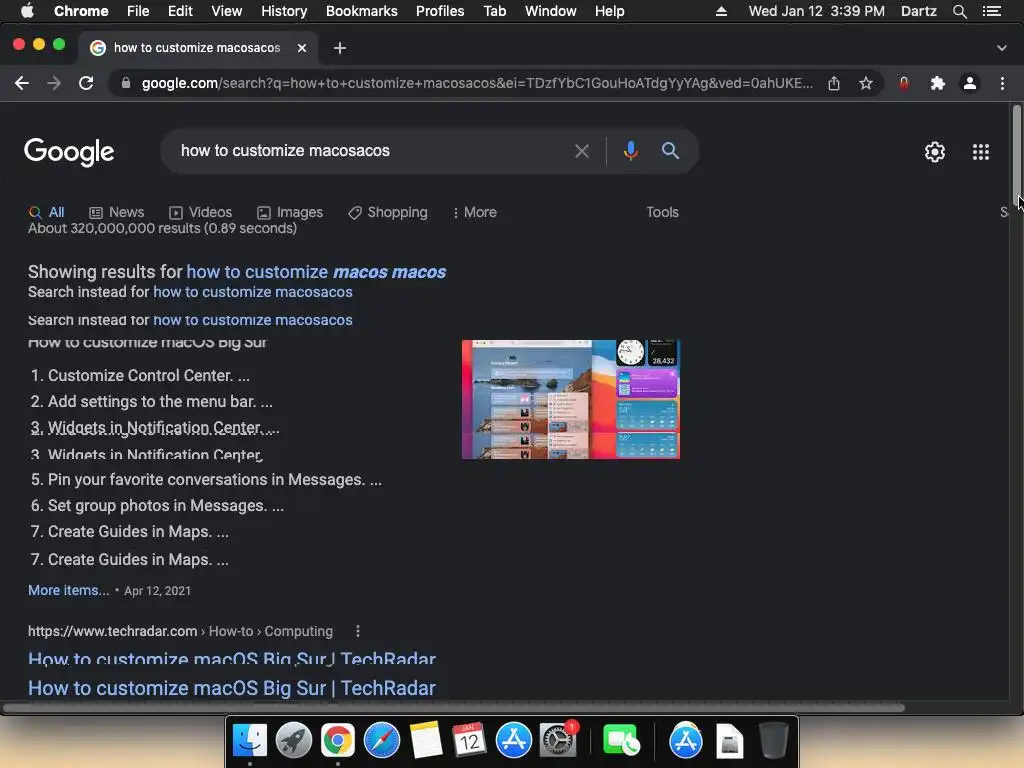Screen dimensions: 1024x768
Task: Open 'How to customize macOS Big Sur | TechRadar'
Action: click(232, 688)
